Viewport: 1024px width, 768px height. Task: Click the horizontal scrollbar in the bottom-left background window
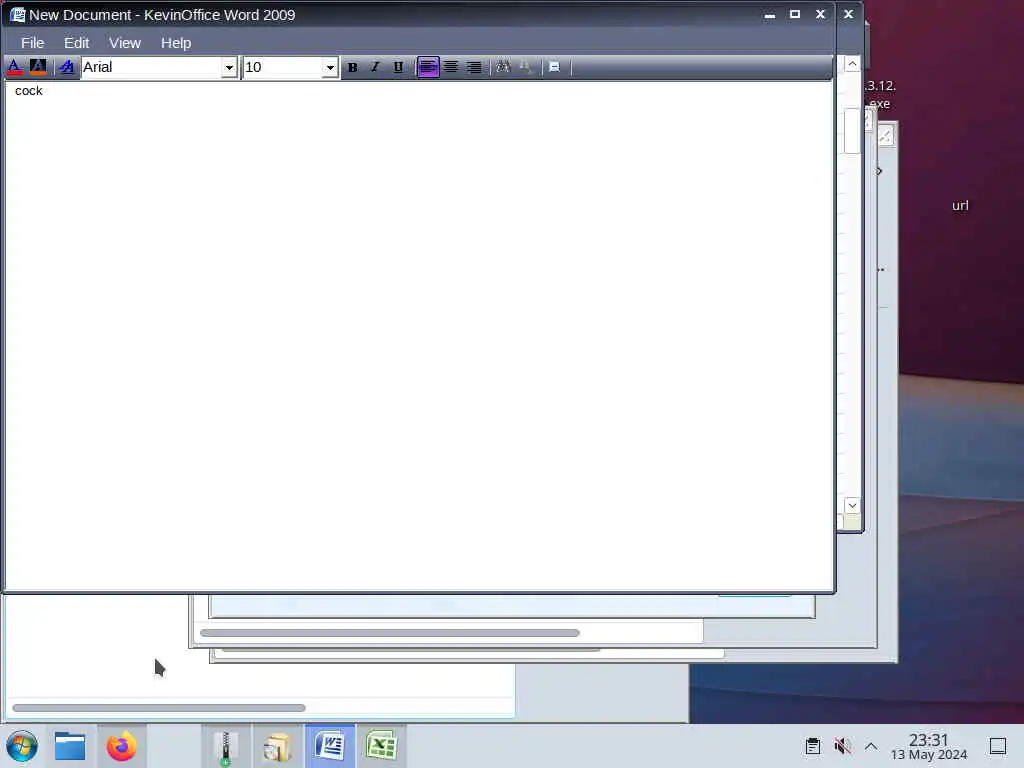pyautogui.click(x=159, y=708)
